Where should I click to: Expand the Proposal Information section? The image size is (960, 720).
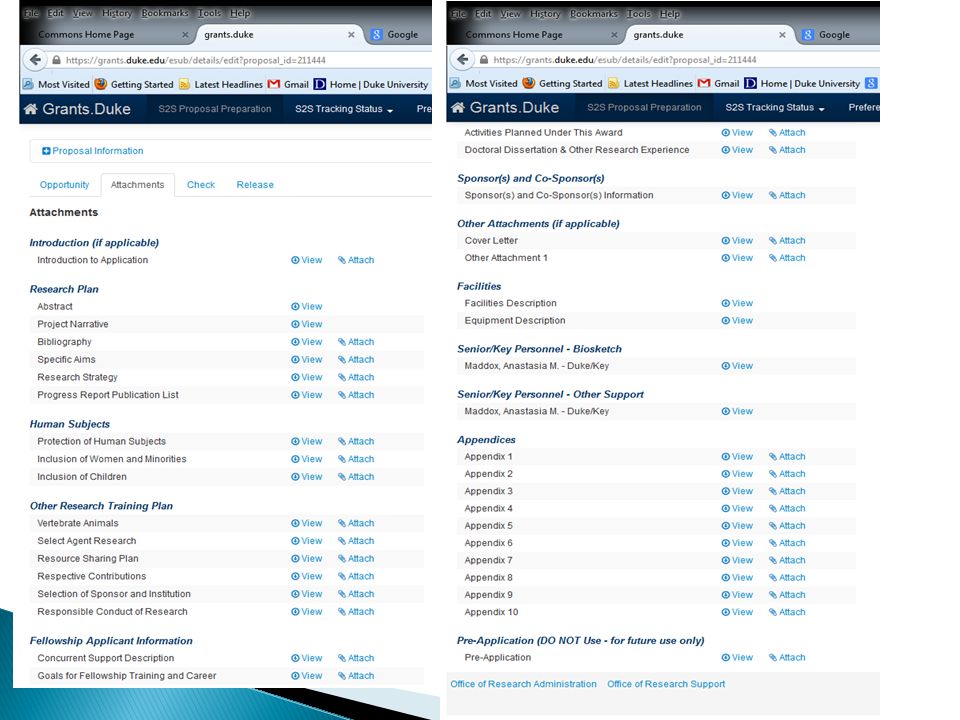tap(92, 151)
